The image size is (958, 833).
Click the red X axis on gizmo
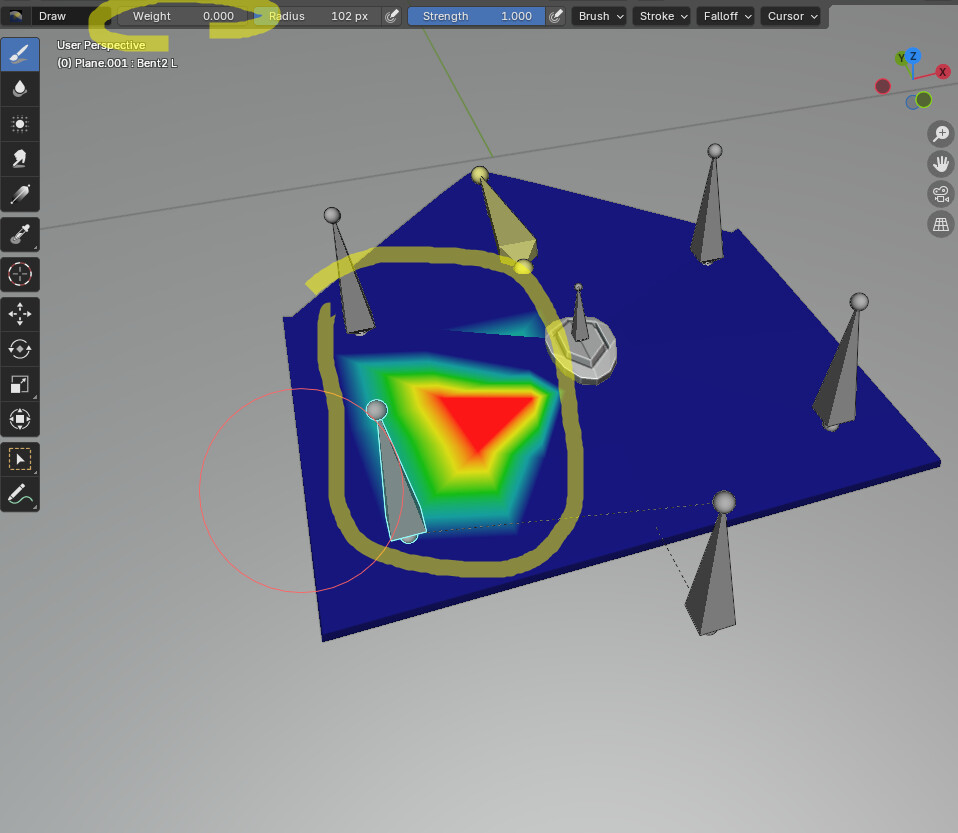[943, 72]
